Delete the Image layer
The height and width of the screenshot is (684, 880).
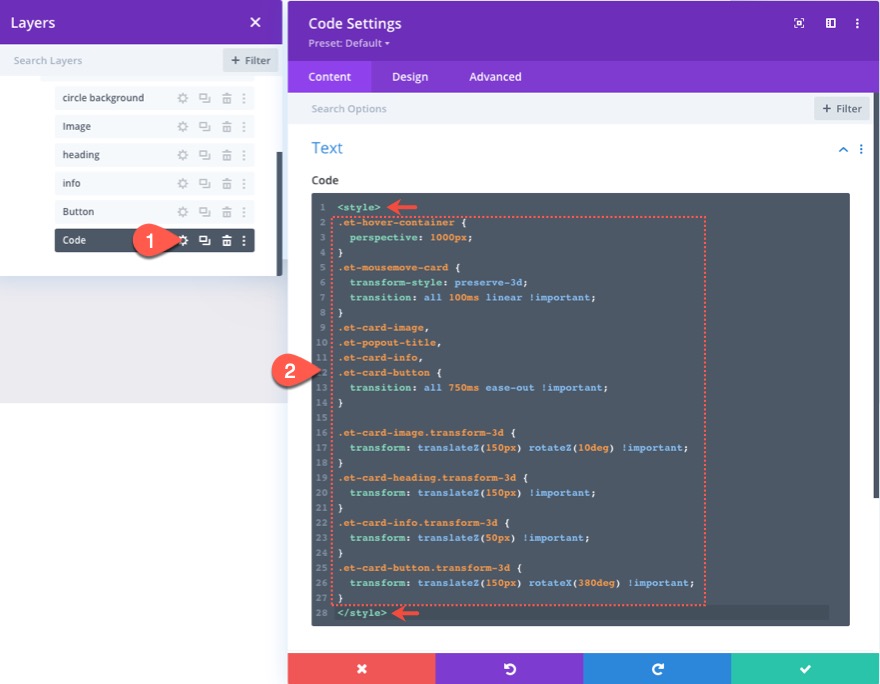(226, 127)
